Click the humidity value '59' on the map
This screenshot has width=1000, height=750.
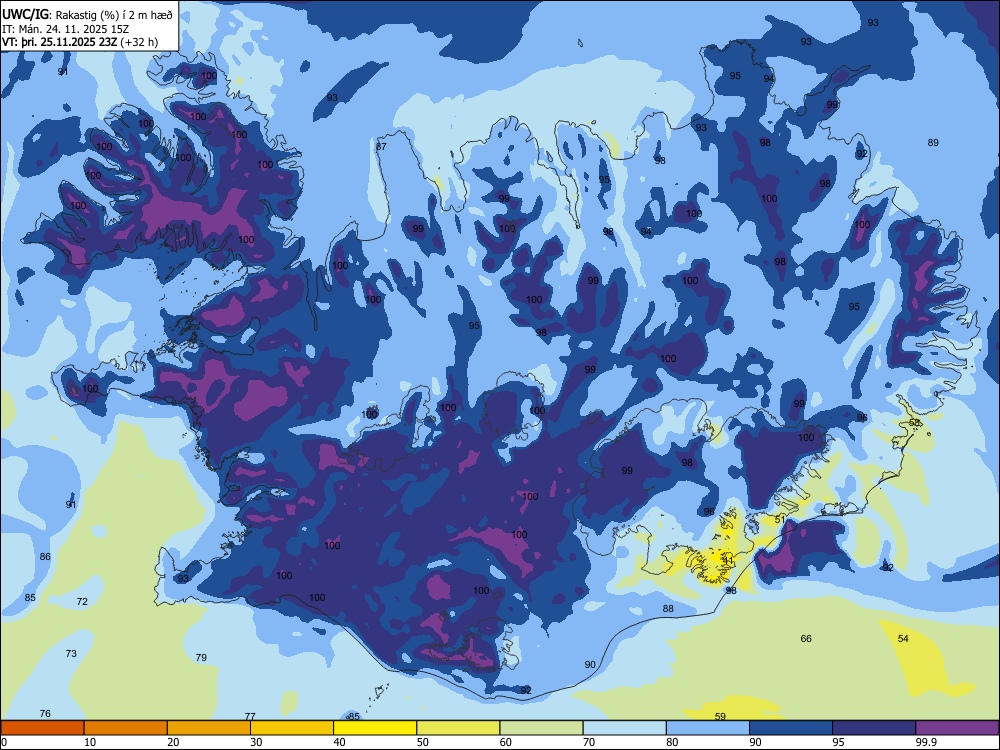tap(720, 716)
